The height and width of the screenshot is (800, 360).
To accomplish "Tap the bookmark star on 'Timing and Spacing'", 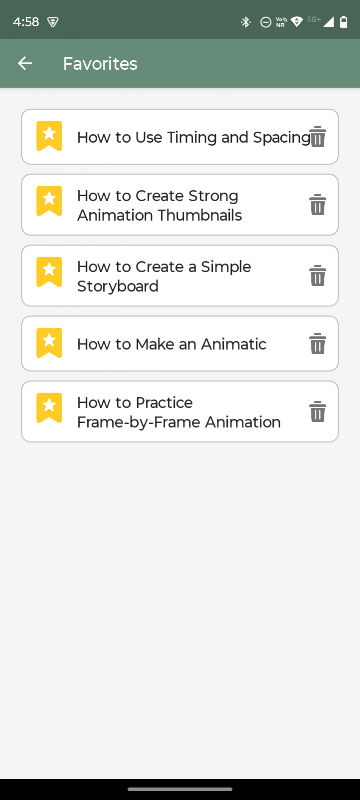I will pos(49,136).
